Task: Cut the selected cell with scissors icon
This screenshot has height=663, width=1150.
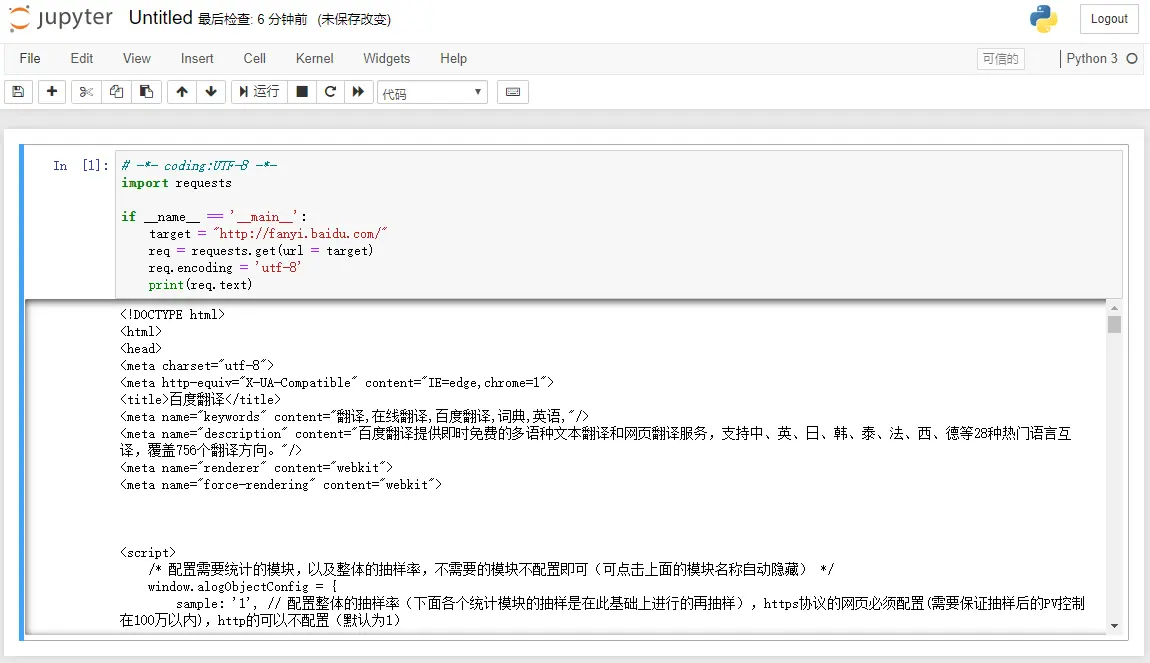Action: pos(85,91)
